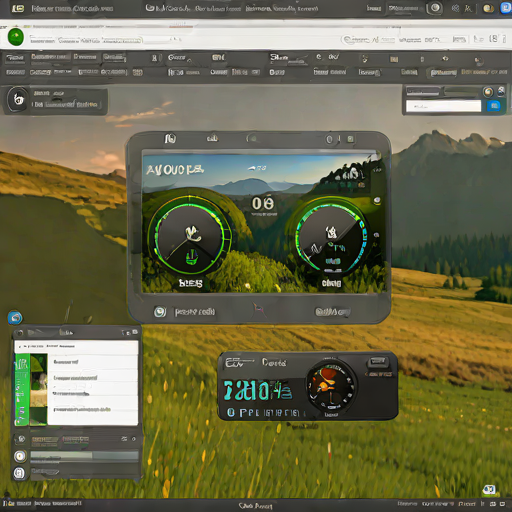
Task: Toggle the round switch in the gauge widget header
Action: pos(329,139)
